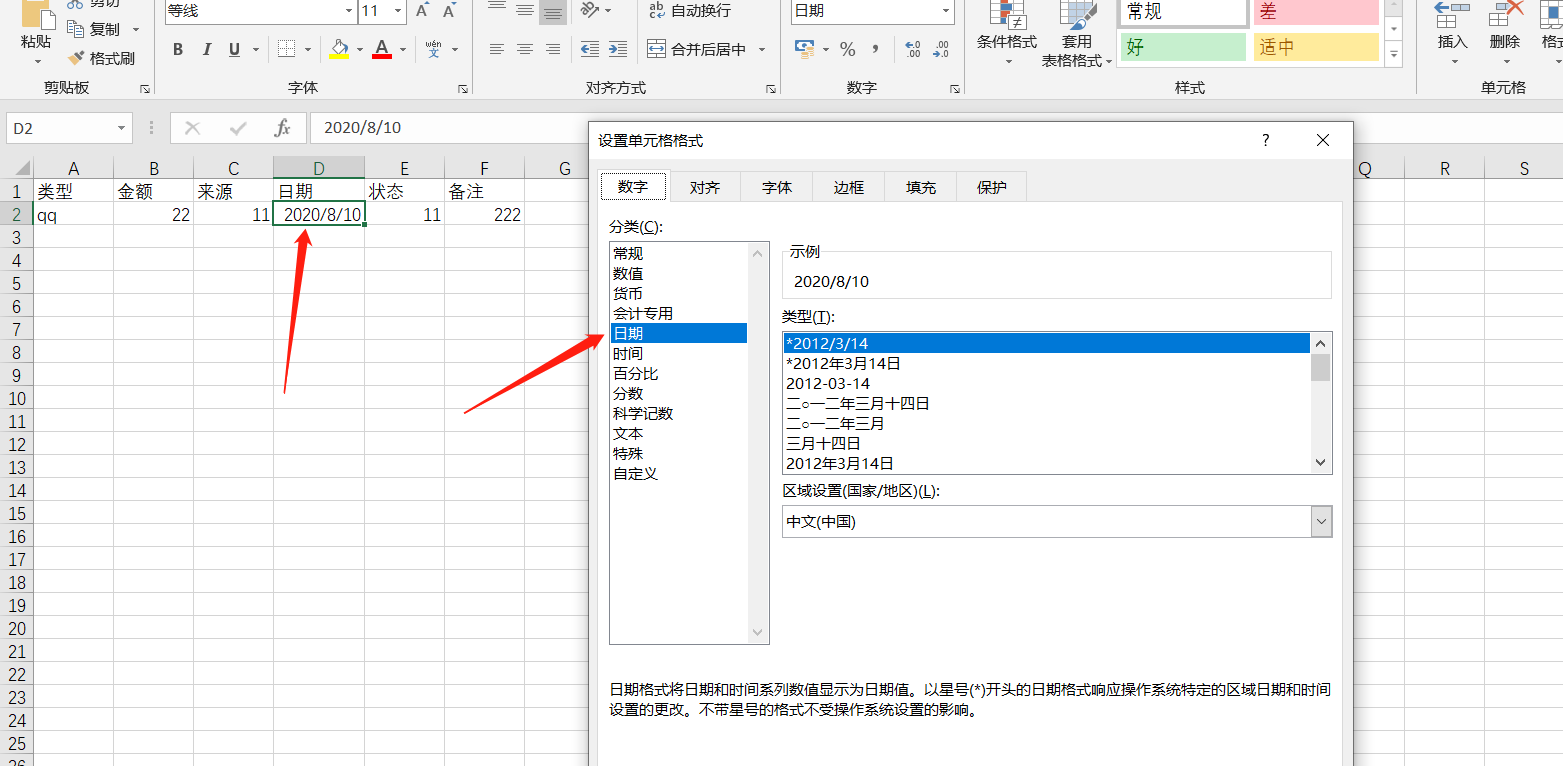Toggle Bold formatting
Screen dimensions: 1563x766
(178, 48)
